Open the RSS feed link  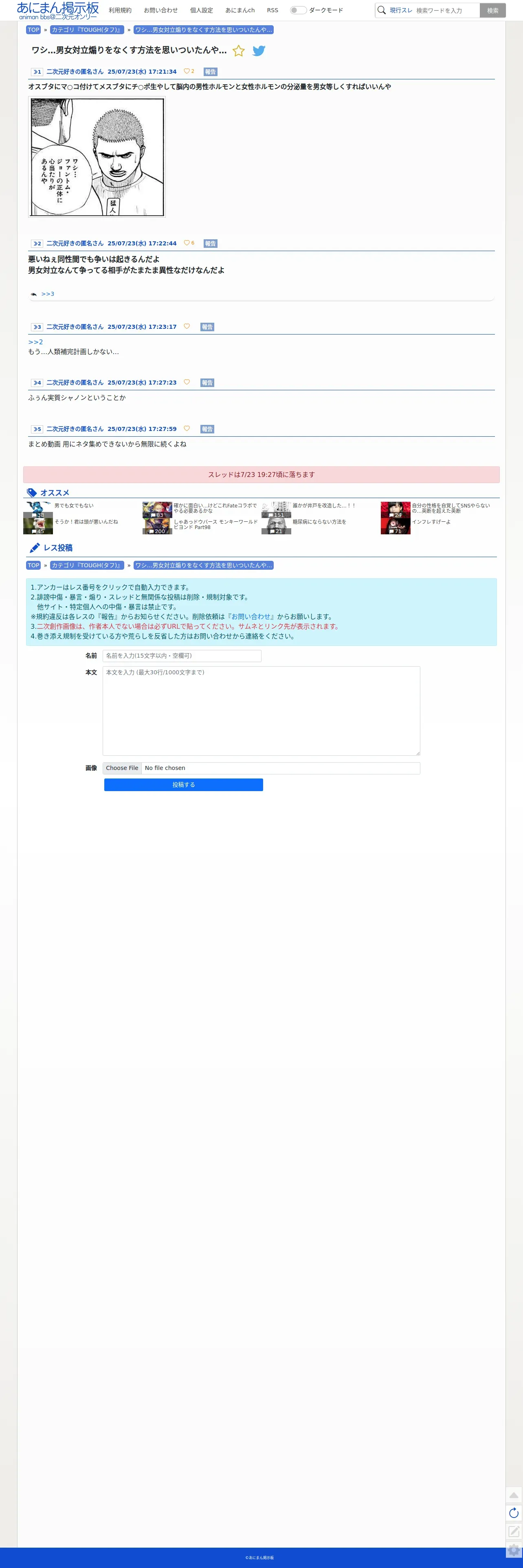(x=272, y=10)
